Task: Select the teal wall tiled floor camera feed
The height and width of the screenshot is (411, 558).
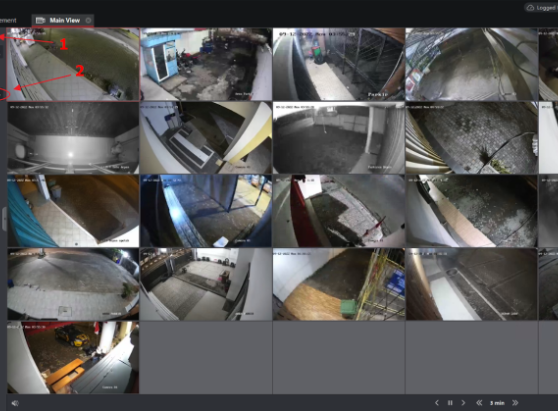Action: click(x=73, y=211)
